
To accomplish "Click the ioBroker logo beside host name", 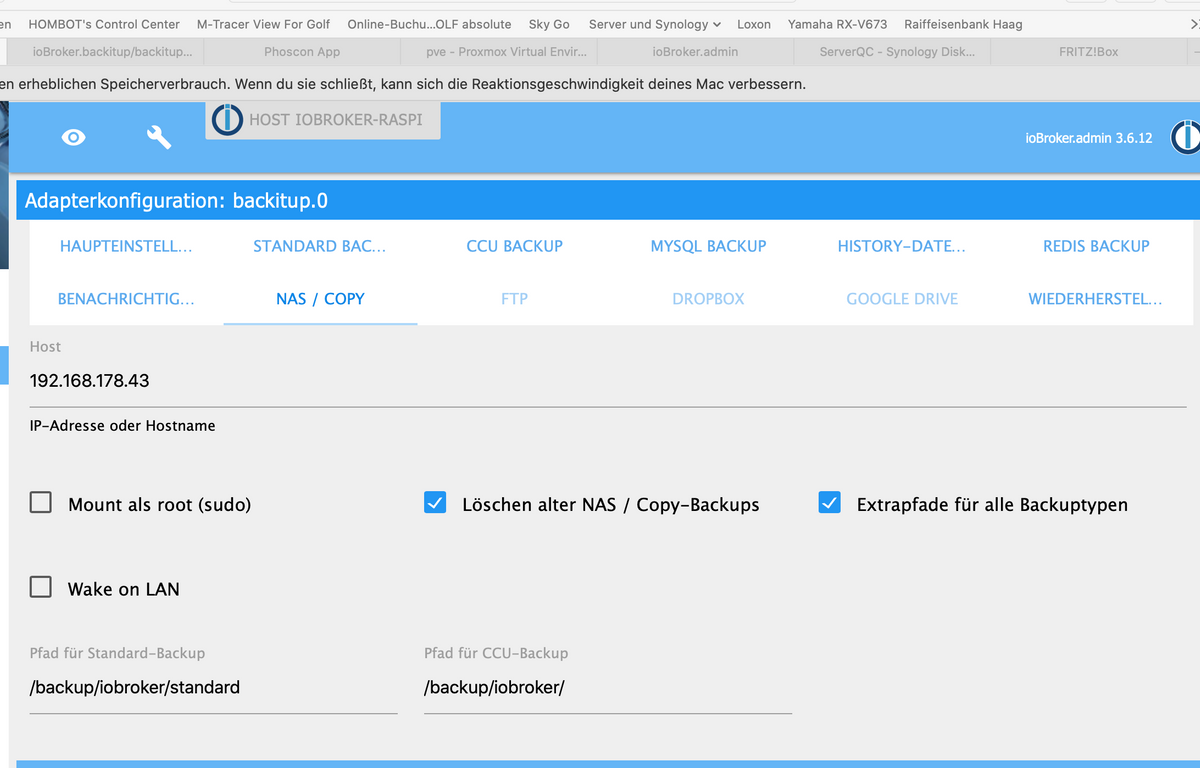I will coord(227,120).
